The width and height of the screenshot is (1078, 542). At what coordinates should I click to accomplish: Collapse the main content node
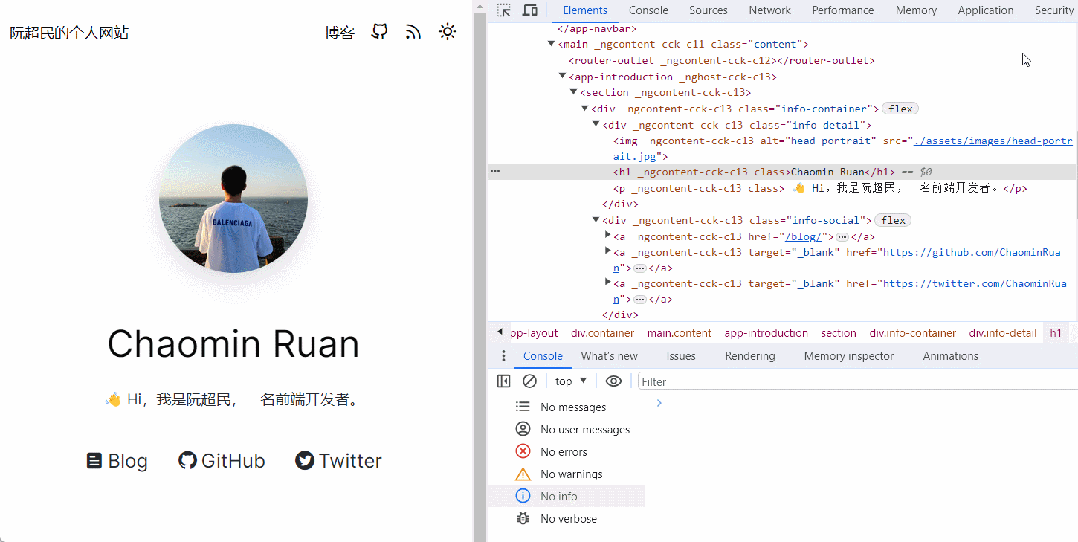coord(551,44)
